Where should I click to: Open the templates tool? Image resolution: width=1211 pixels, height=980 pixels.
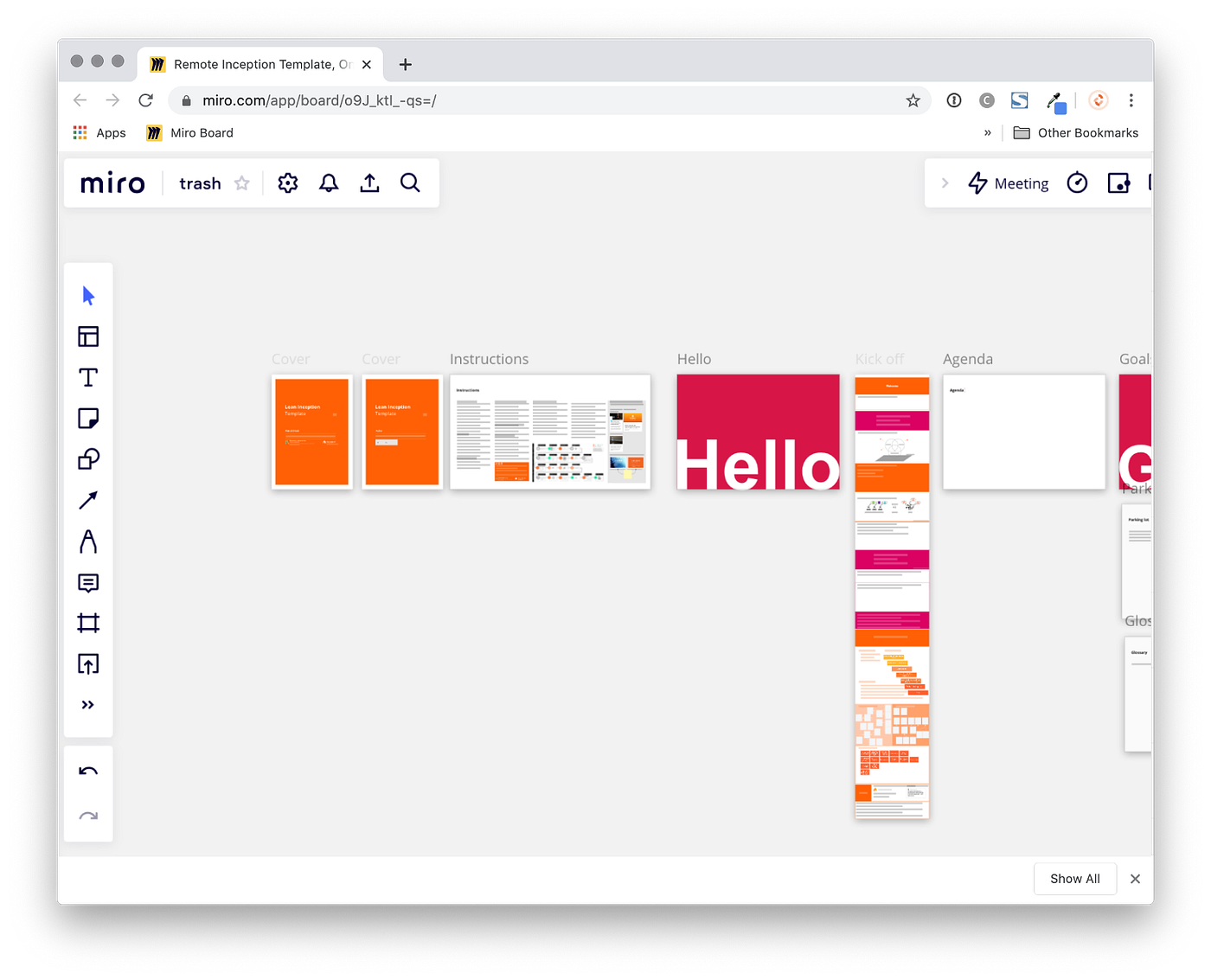pyautogui.click(x=88, y=336)
